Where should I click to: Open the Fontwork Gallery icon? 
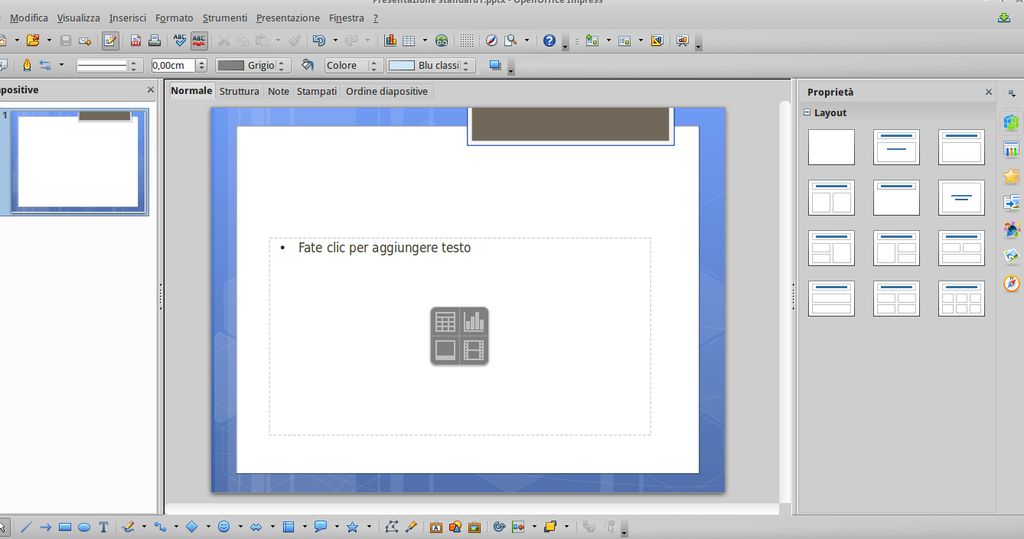[436, 527]
